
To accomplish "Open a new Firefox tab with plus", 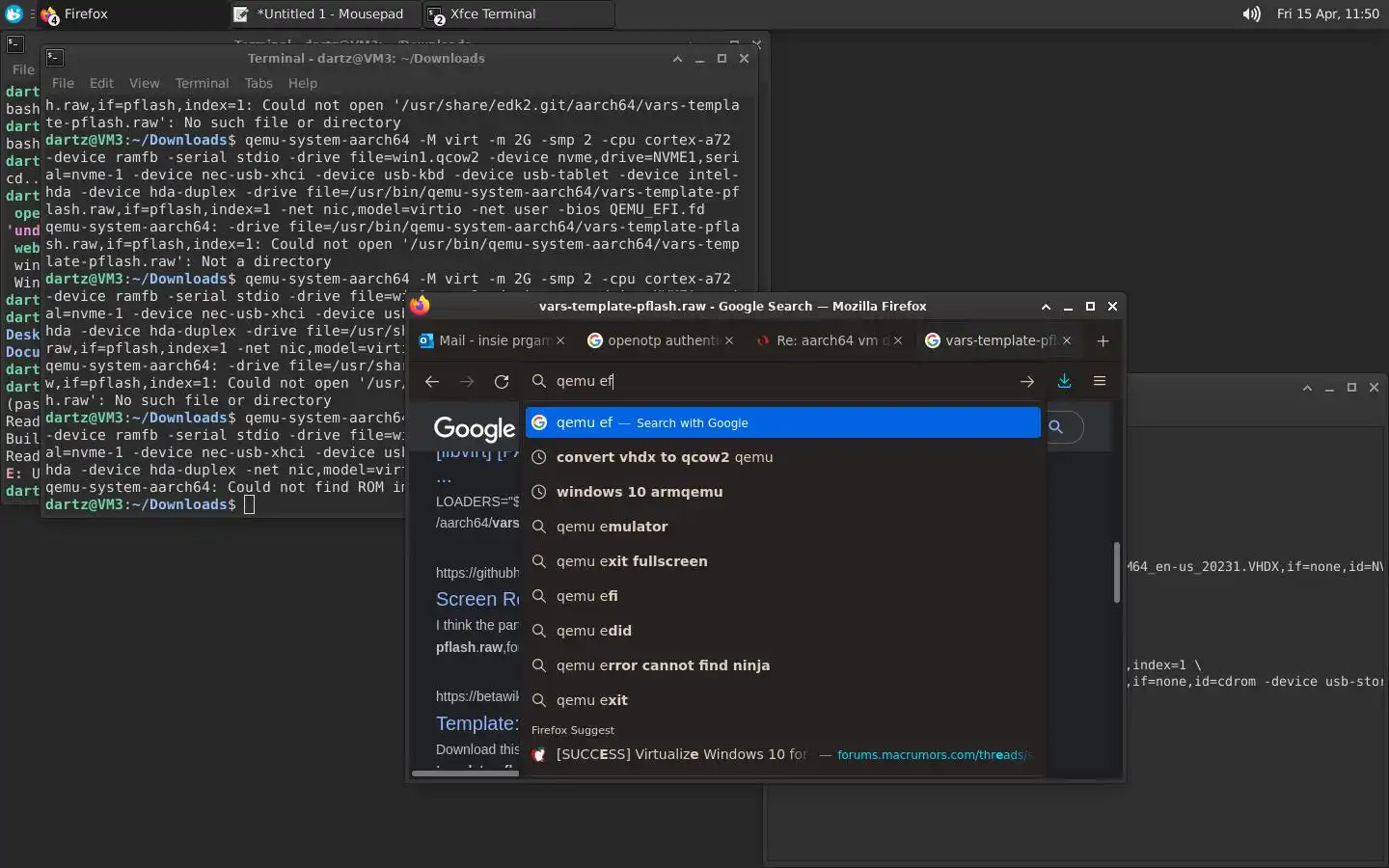I will [x=1103, y=340].
